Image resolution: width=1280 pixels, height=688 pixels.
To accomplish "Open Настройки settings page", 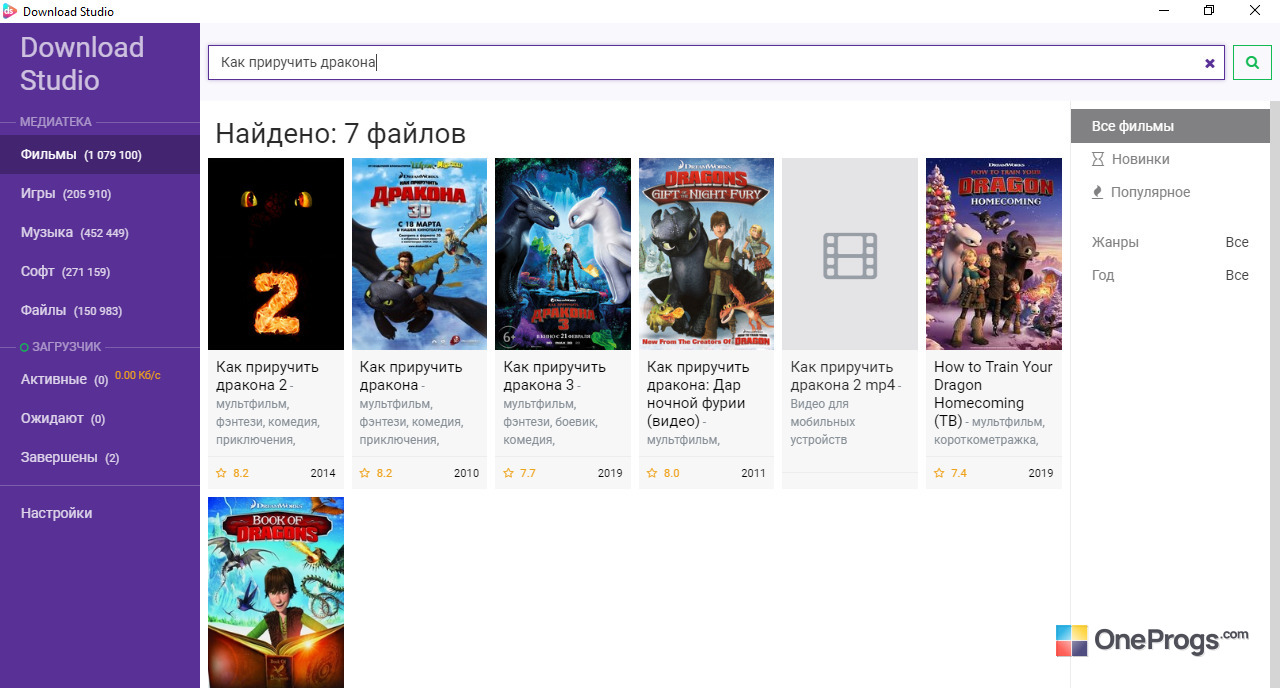I will pos(100,513).
